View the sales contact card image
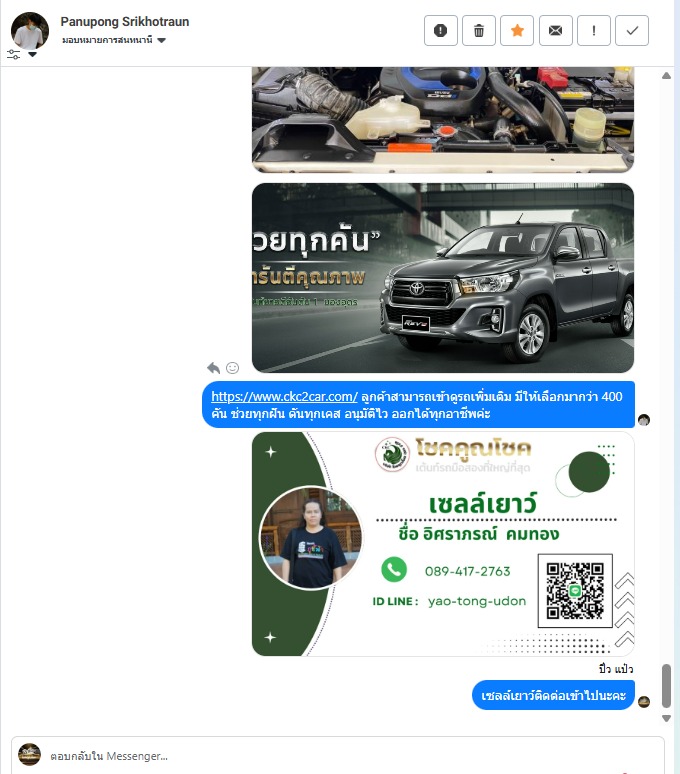The width and height of the screenshot is (680, 774). pos(443,544)
